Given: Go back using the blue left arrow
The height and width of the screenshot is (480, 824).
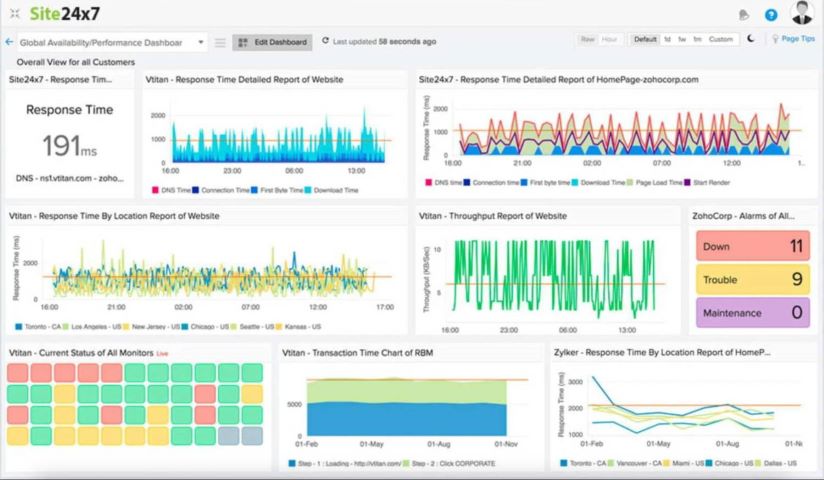Looking at the screenshot, I should (9, 42).
